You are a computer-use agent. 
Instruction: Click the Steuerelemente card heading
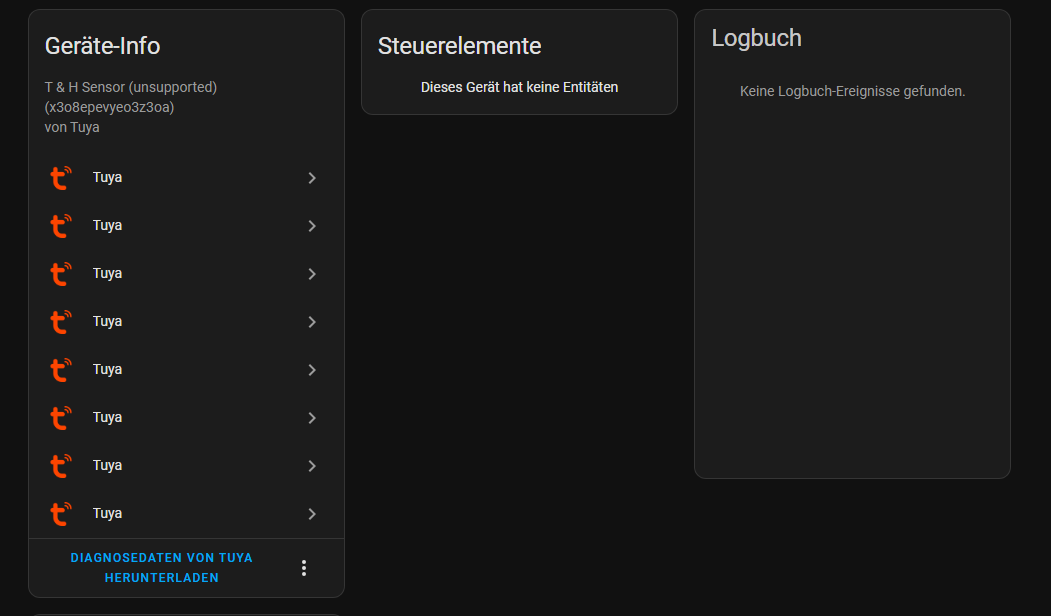[x=459, y=46]
